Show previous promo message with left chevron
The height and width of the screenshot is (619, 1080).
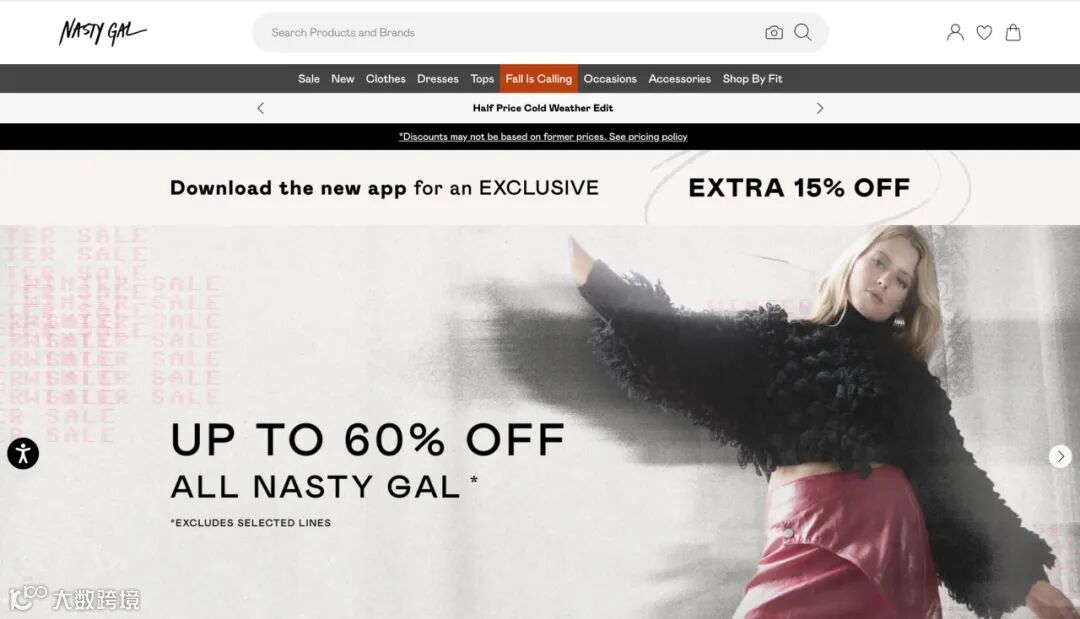(x=260, y=108)
